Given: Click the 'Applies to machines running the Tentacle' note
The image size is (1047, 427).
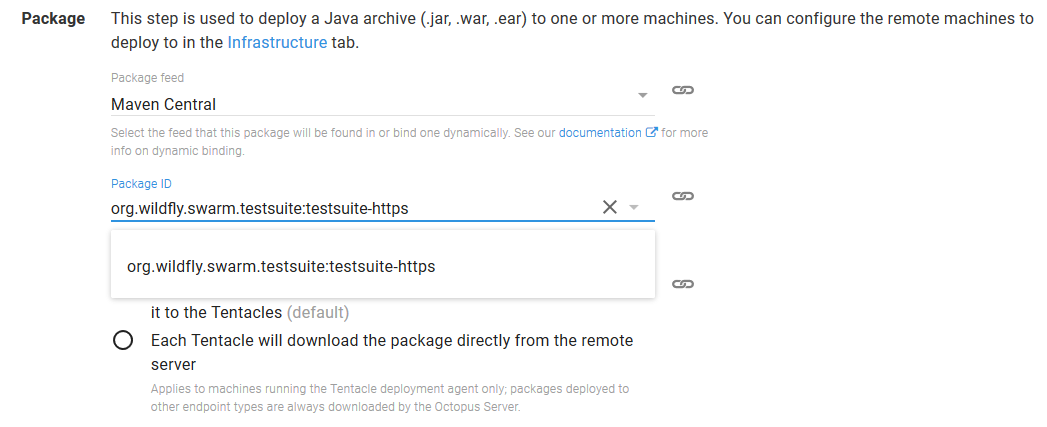Looking at the screenshot, I should pyautogui.click(x=390, y=397).
